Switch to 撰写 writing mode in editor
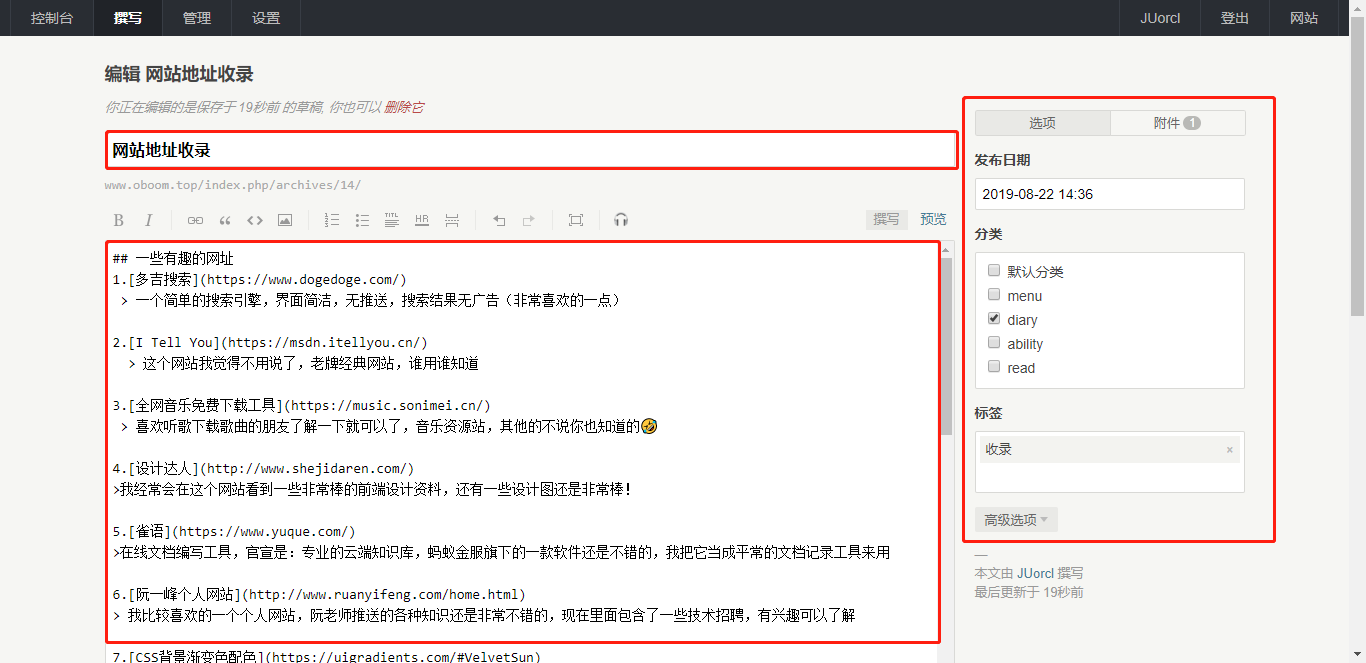Image resolution: width=1366 pixels, height=663 pixels. pos(887,219)
